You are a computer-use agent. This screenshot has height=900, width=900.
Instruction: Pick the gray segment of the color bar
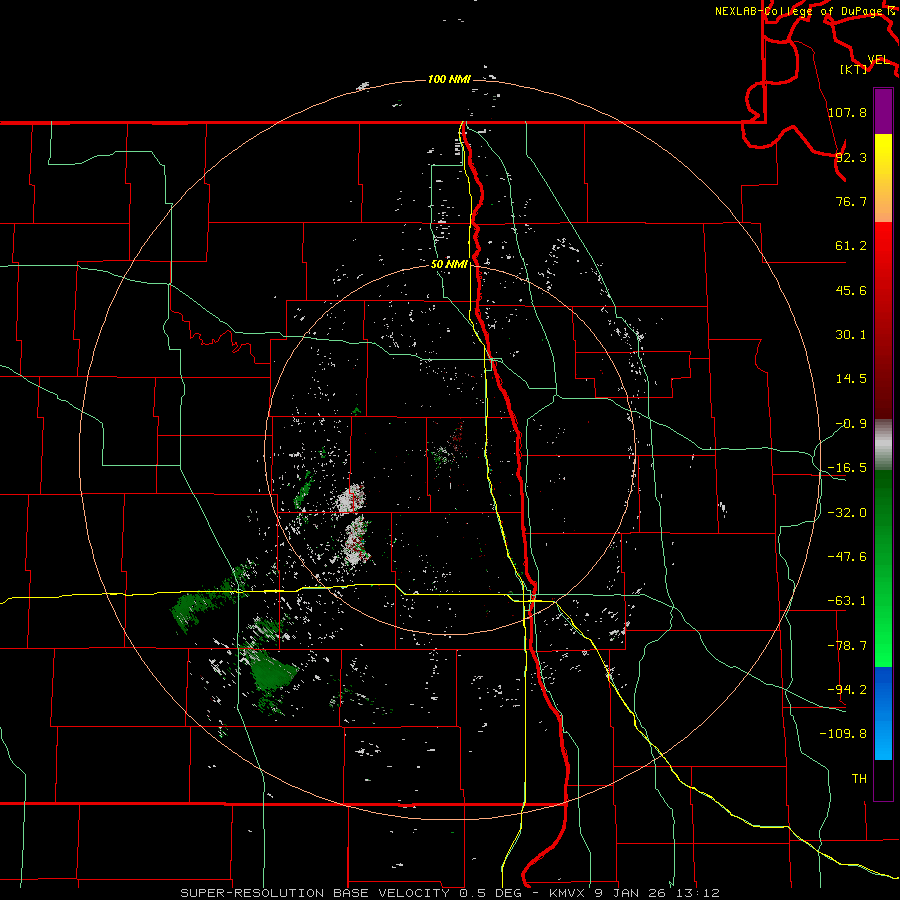click(x=883, y=445)
